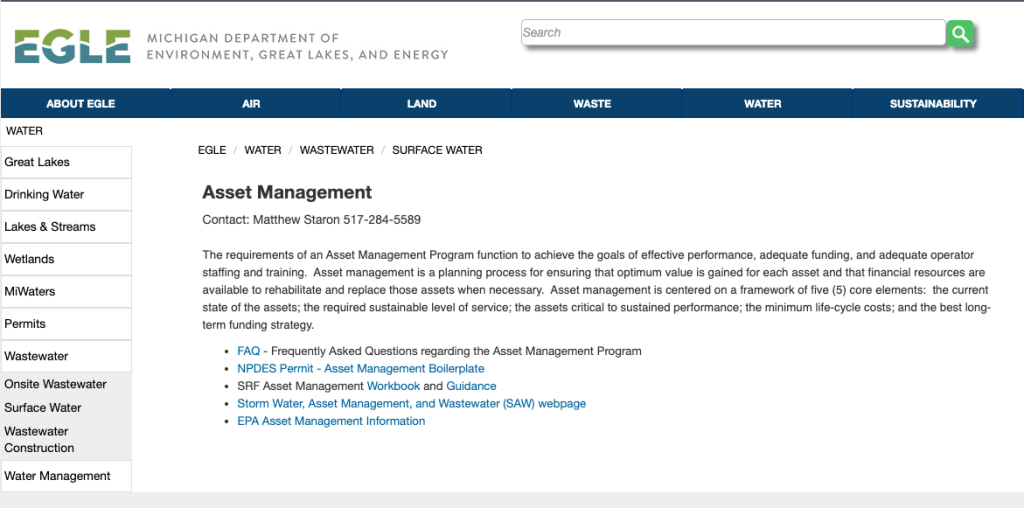The image size is (1024, 508).
Task: Focus the Search input field
Action: click(x=733, y=33)
